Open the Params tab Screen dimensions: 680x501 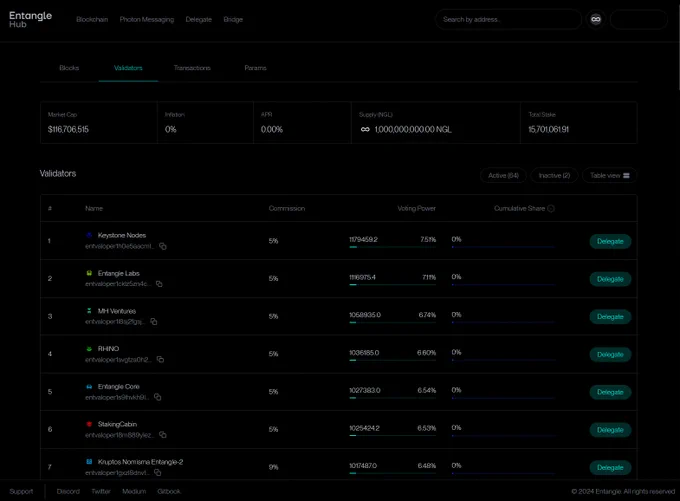pyautogui.click(x=255, y=68)
